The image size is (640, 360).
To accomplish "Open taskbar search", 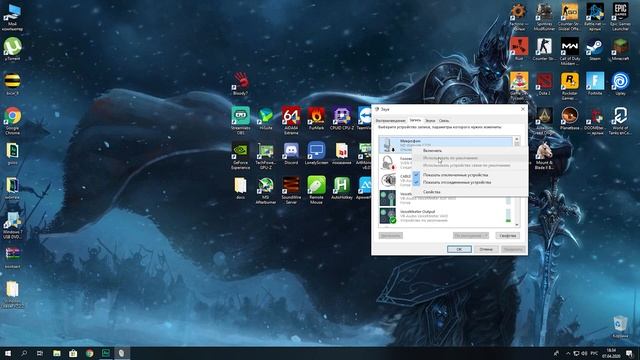I will click(24, 353).
